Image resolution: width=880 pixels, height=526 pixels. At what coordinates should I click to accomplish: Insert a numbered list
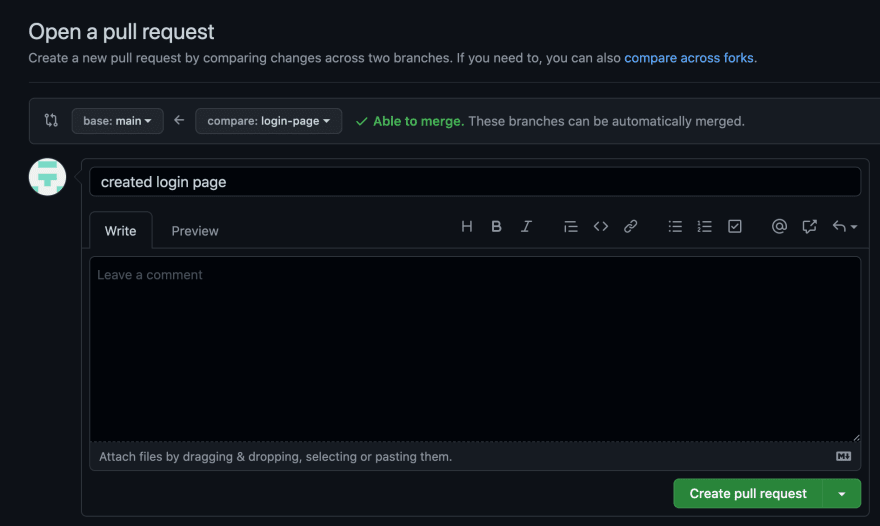tap(704, 226)
